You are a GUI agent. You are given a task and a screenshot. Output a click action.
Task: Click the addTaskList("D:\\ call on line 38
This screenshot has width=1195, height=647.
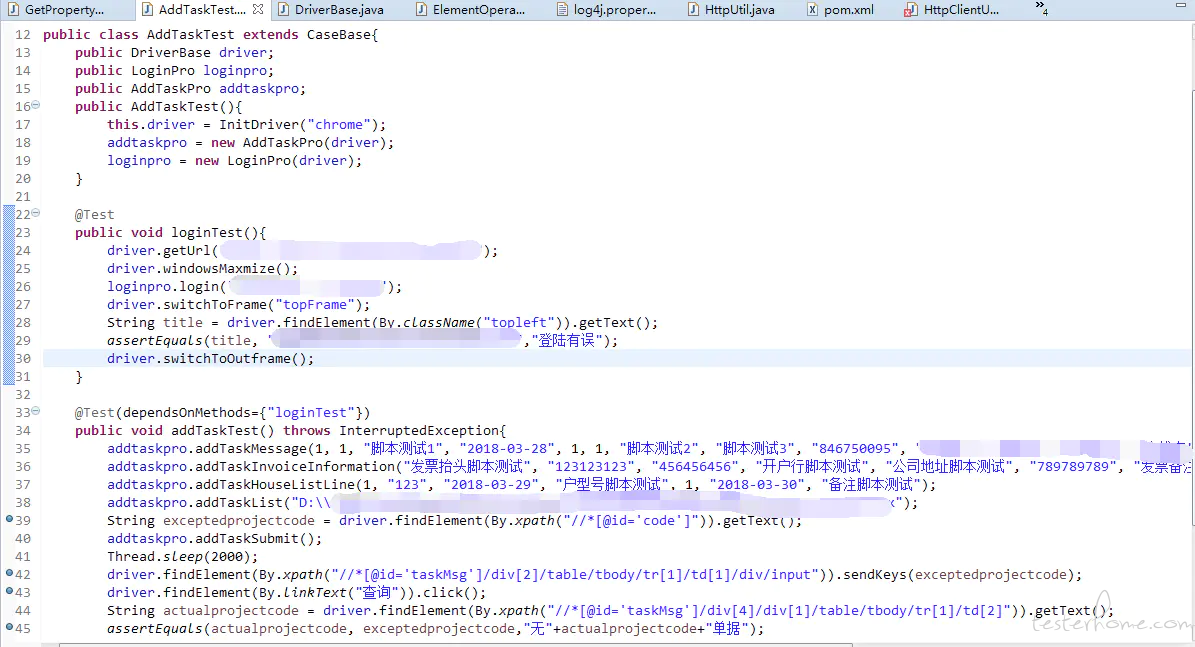click(x=512, y=503)
